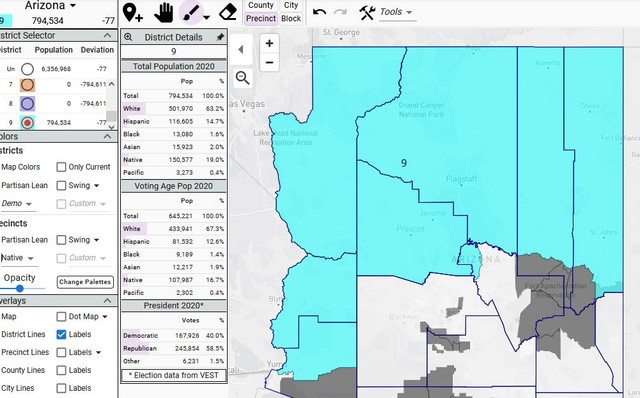Open the brush options dropdown arrow
This screenshot has height=398, width=640.
(x=207, y=17)
